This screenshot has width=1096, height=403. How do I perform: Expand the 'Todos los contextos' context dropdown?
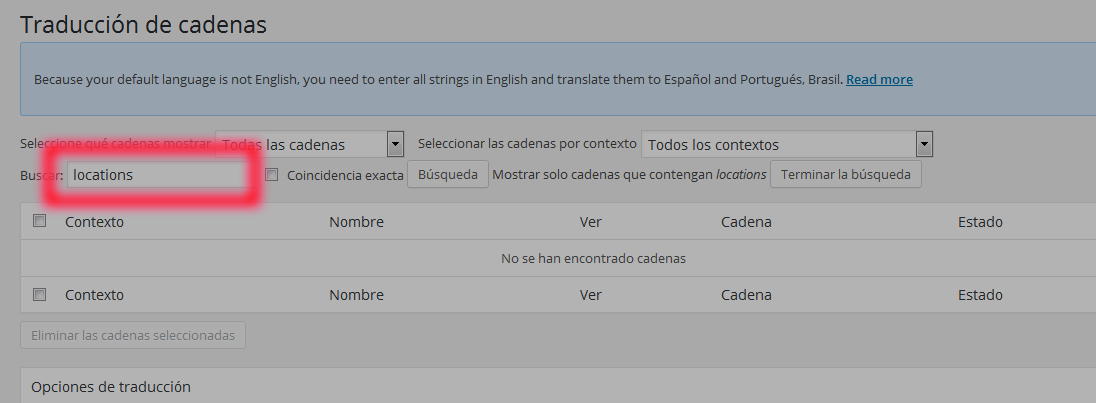click(787, 145)
